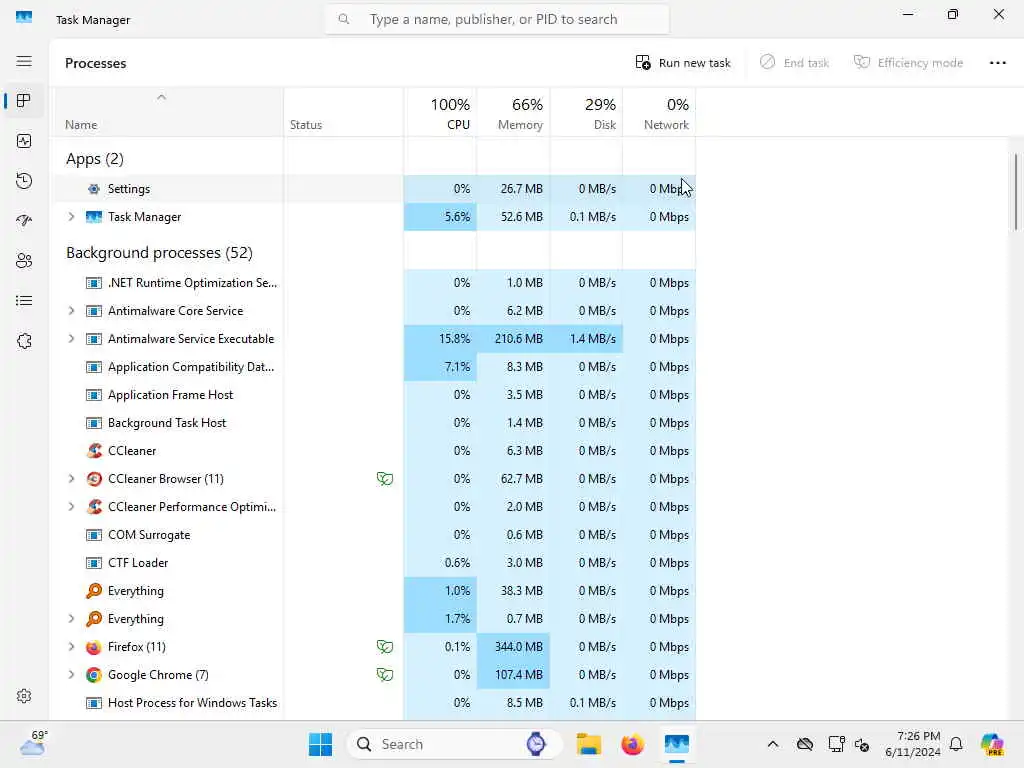The height and width of the screenshot is (768, 1024).
Task: Click the End task button
Action: 794,63
